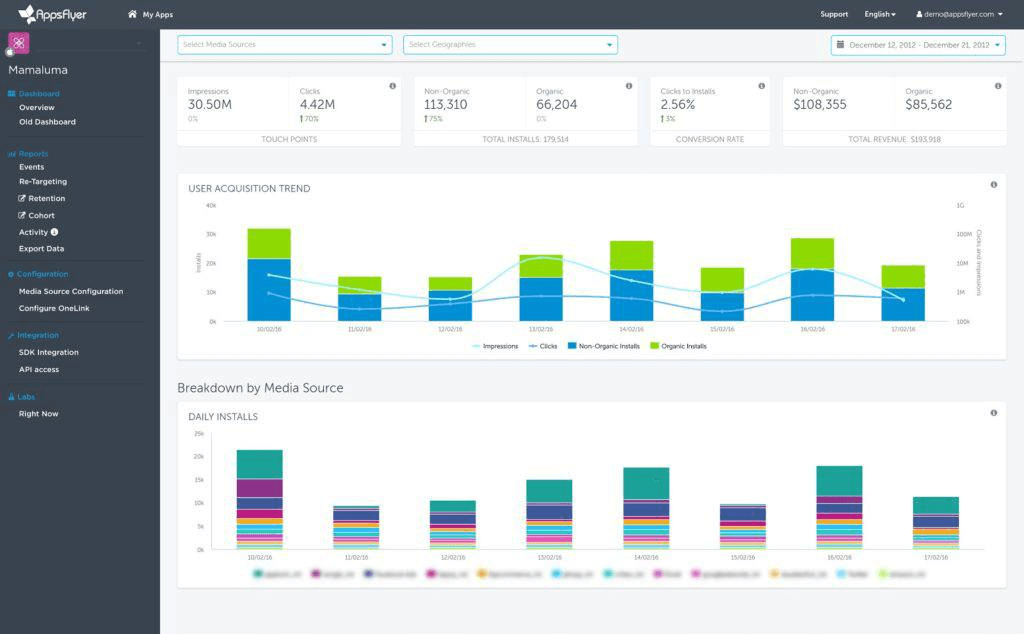Click the info icon on User Acquisition Trend
Screen dimensions: 1024x634
tap(993, 184)
